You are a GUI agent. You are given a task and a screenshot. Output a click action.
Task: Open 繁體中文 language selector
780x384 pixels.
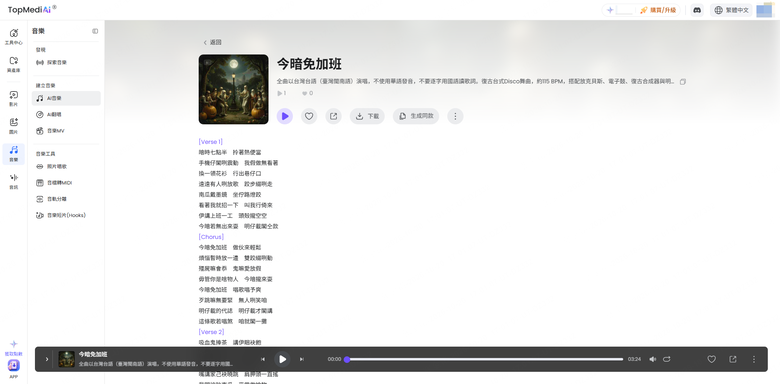click(x=731, y=10)
